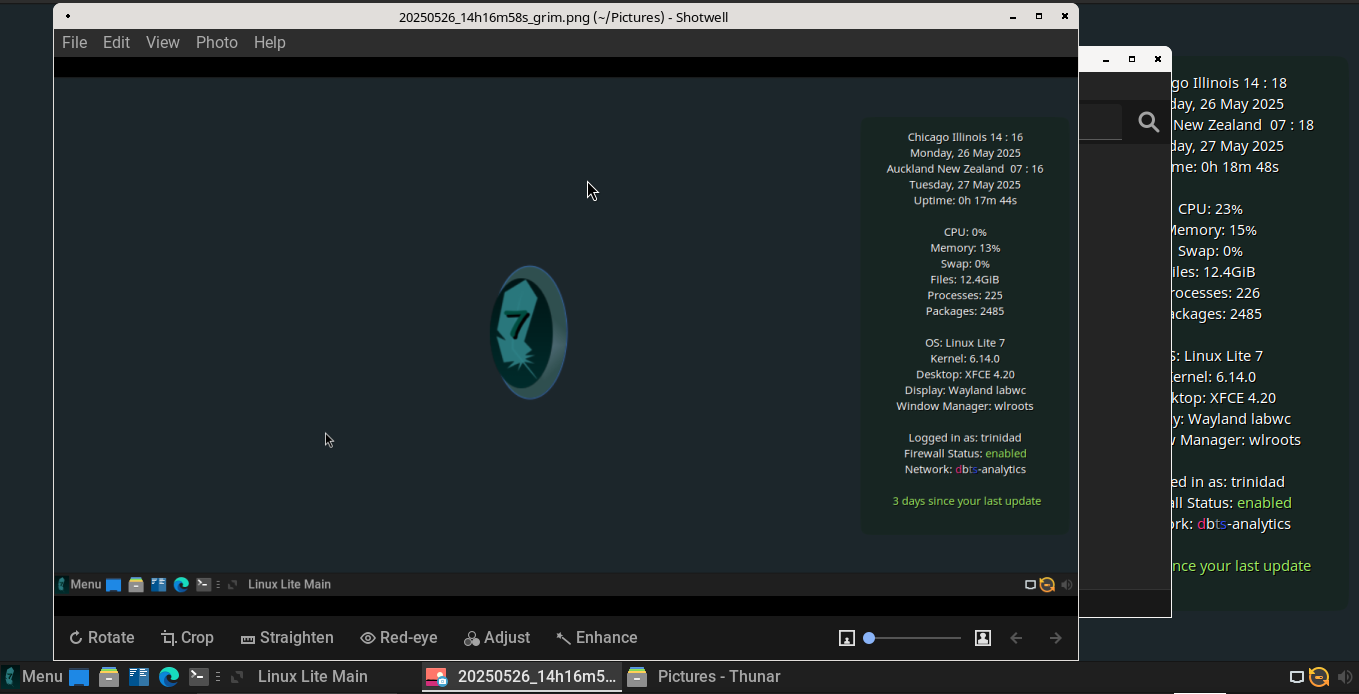The height and width of the screenshot is (694, 1359).
Task: Click the panel separator handle after terminal
Action: pyautogui.click(x=218, y=677)
